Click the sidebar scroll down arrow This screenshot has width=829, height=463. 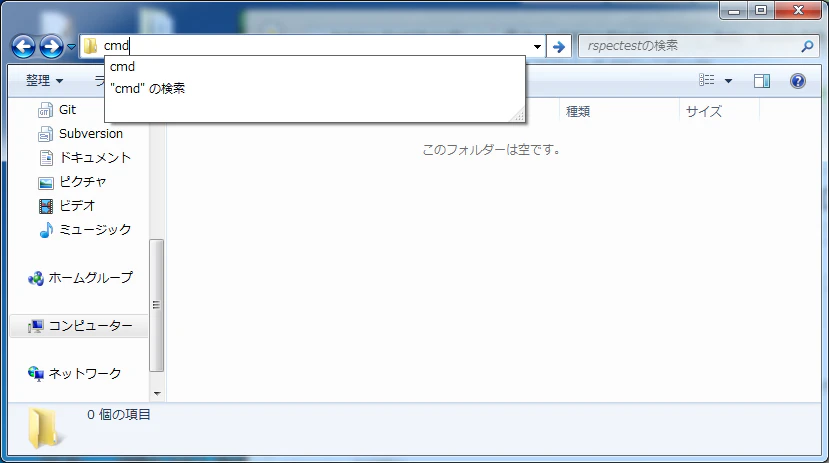[x=156, y=393]
